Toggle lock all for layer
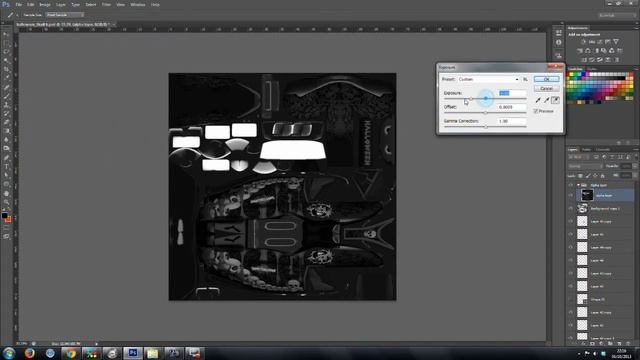Viewport: 640px width, 360px height. 602,176
